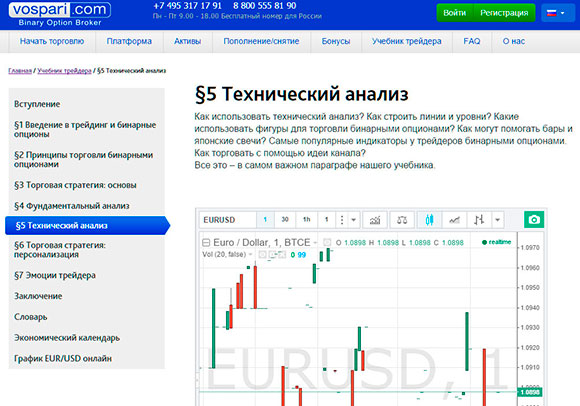Expand the time interval dropdown arrow

354,220
